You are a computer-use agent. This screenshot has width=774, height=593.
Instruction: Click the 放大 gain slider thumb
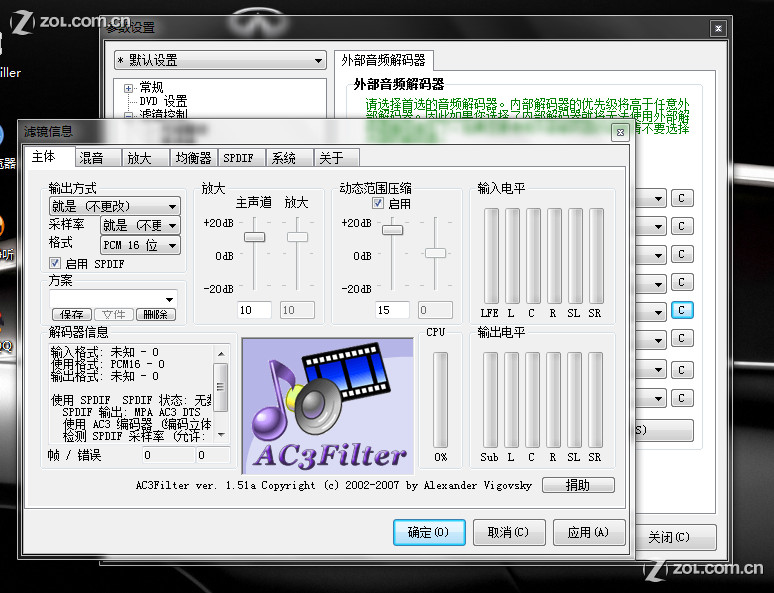click(x=298, y=237)
